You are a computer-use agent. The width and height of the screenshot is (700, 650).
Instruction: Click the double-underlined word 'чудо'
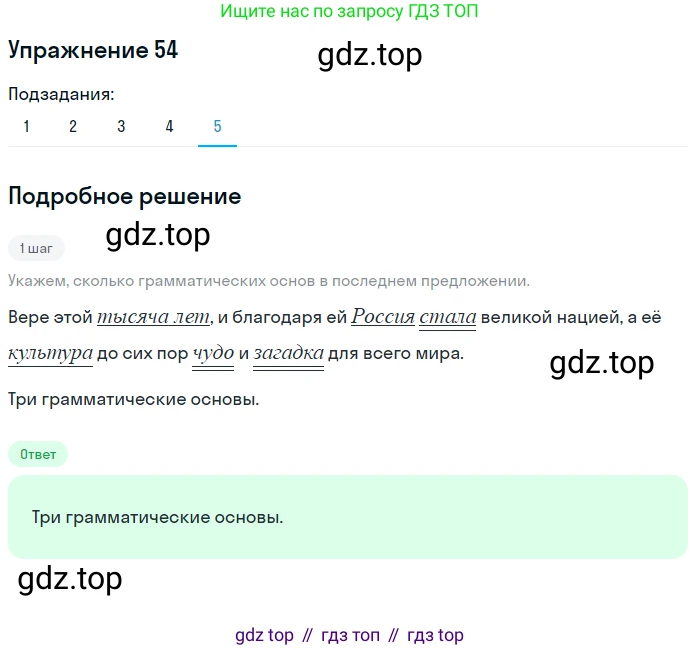(x=213, y=354)
